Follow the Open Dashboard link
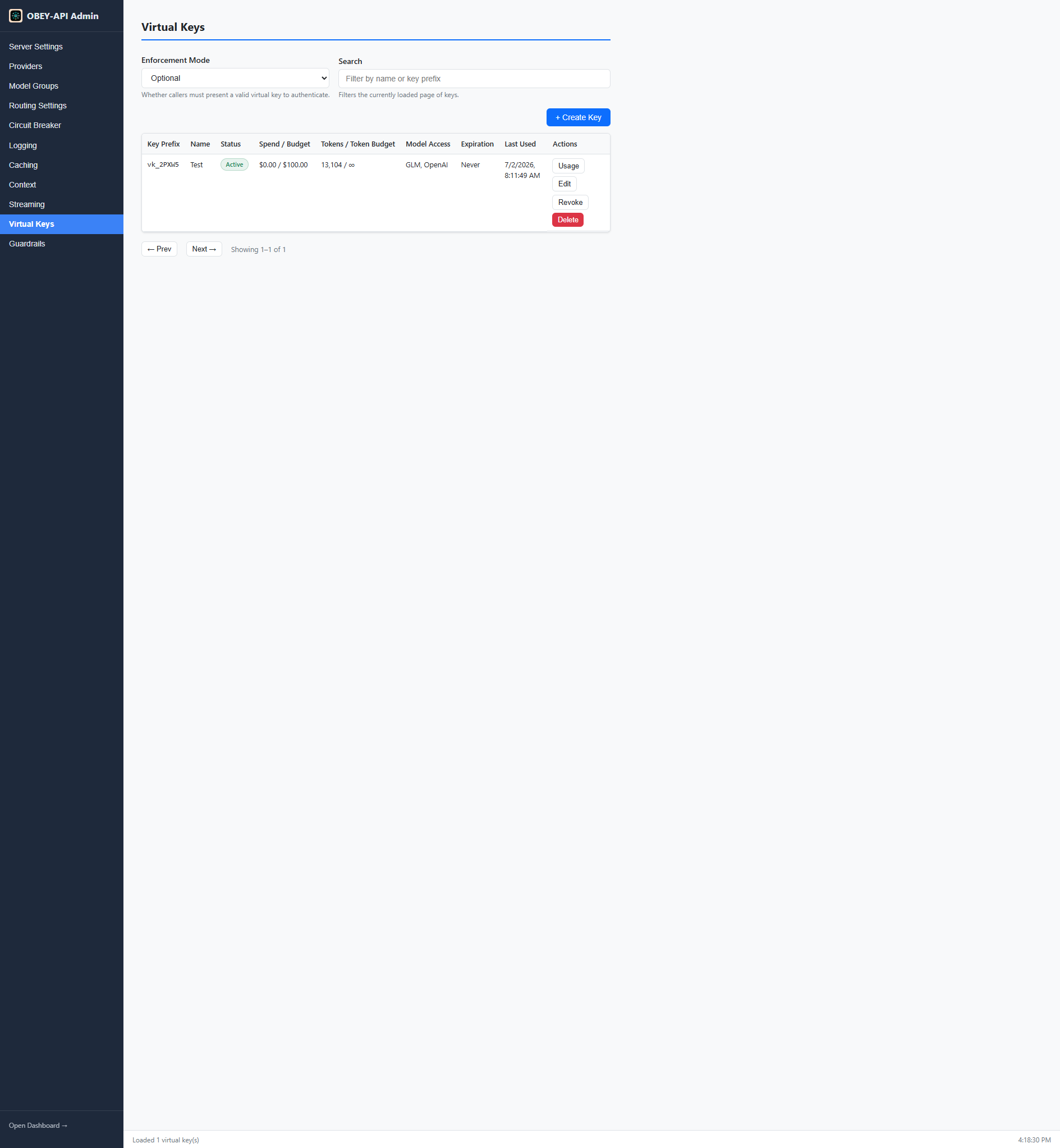The image size is (1060, 1148). click(x=38, y=1126)
